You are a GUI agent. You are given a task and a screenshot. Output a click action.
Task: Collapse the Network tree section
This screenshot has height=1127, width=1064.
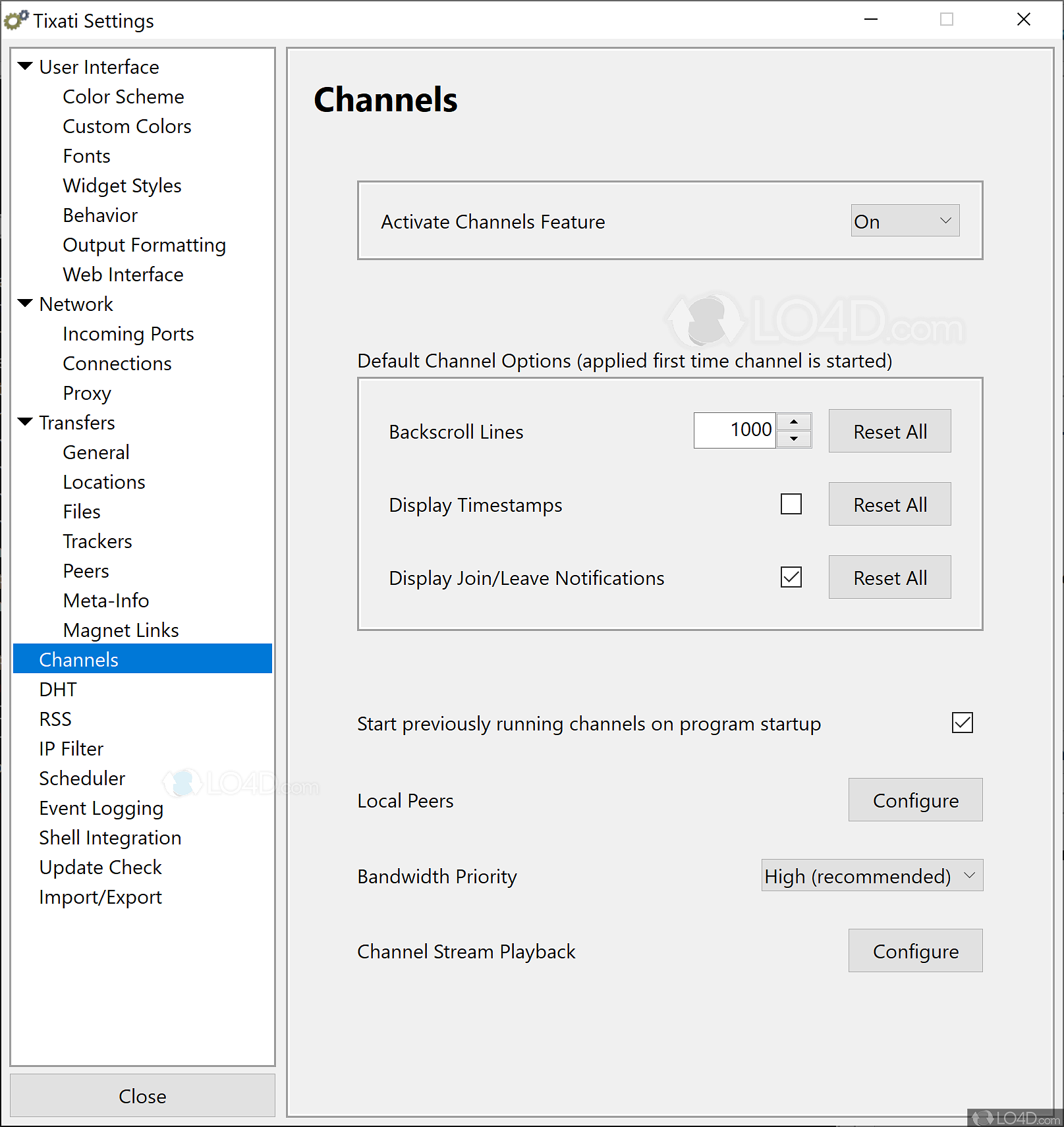tap(25, 304)
